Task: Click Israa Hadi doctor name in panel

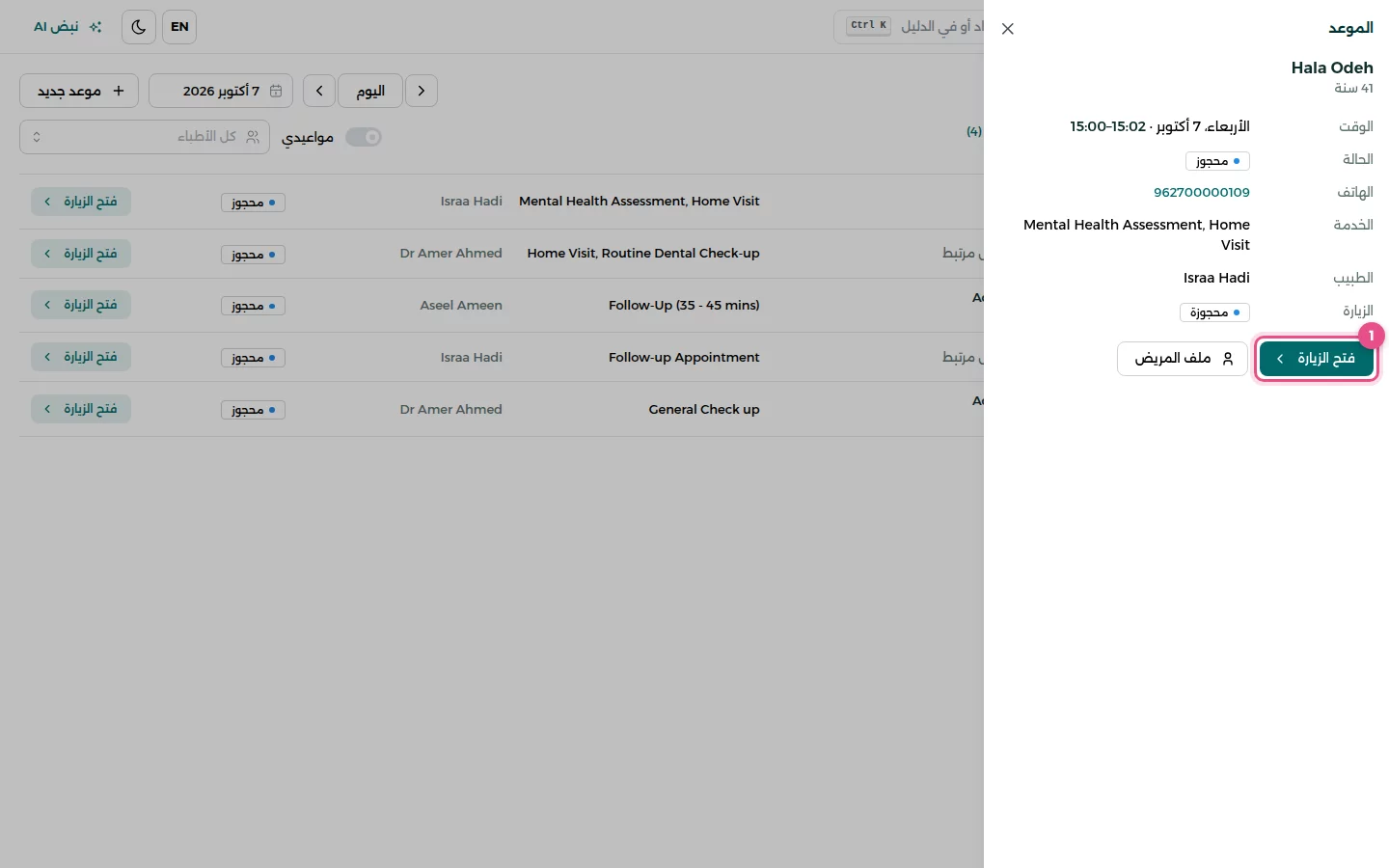Action: pos(1216,278)
